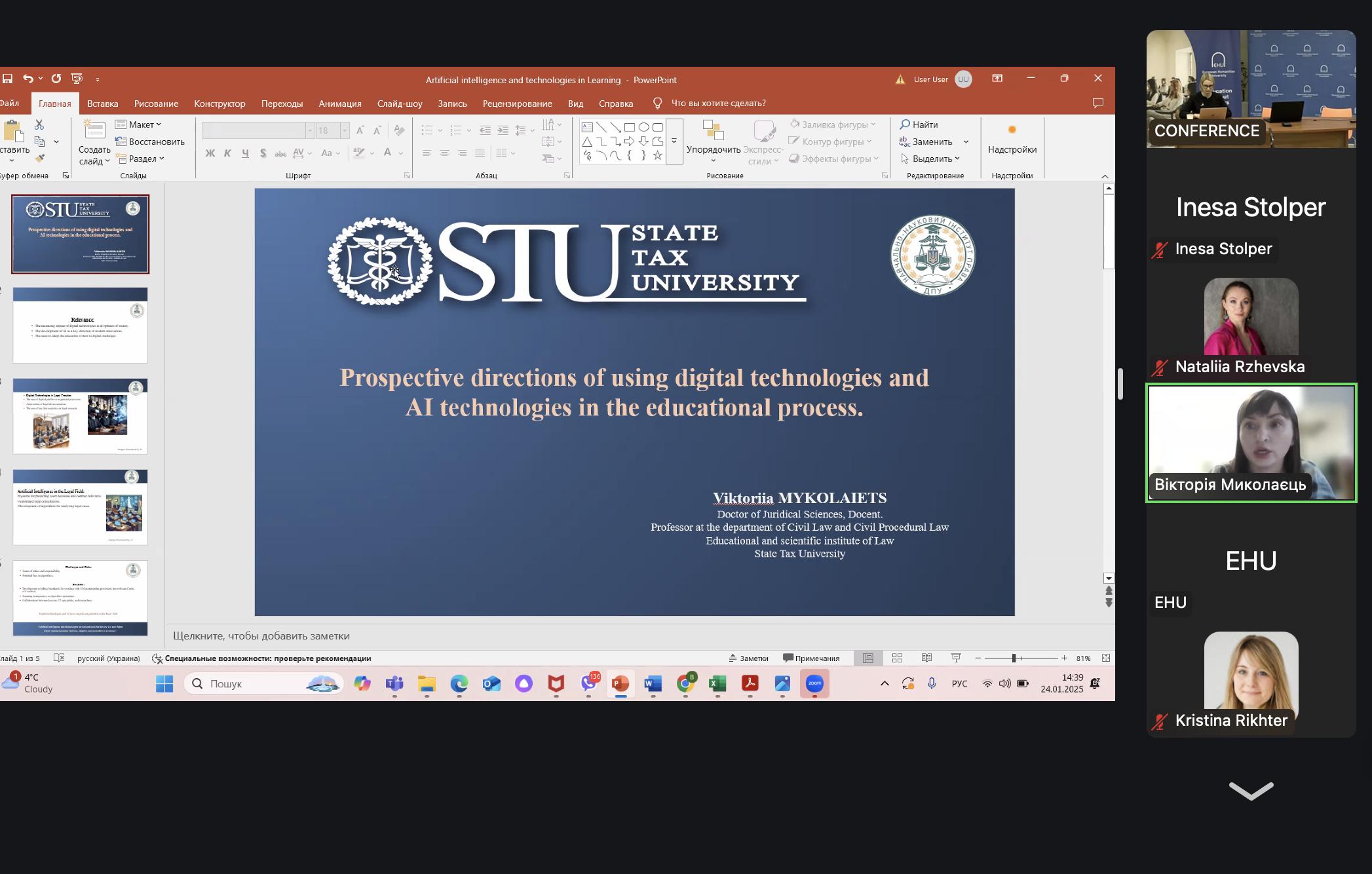Click the Надстройки add-ins button
This screenshot has height=874, width=1372.
1012,140
